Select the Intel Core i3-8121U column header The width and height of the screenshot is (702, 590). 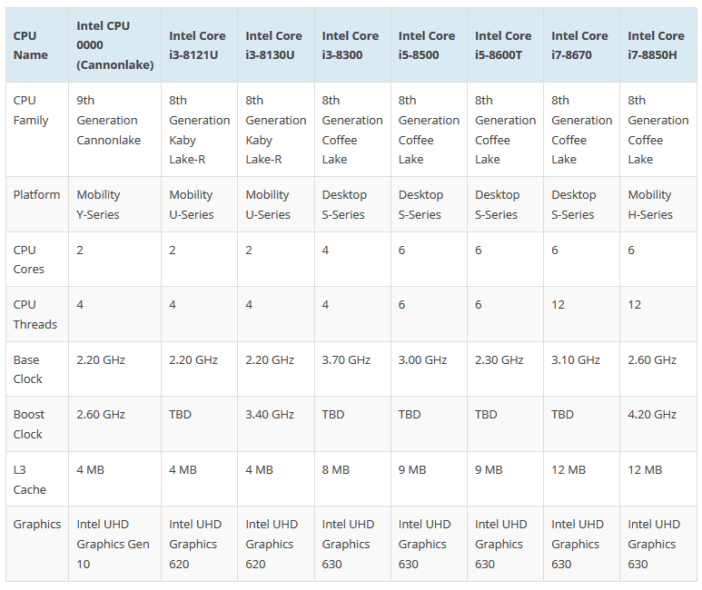[x=199, y=45]
